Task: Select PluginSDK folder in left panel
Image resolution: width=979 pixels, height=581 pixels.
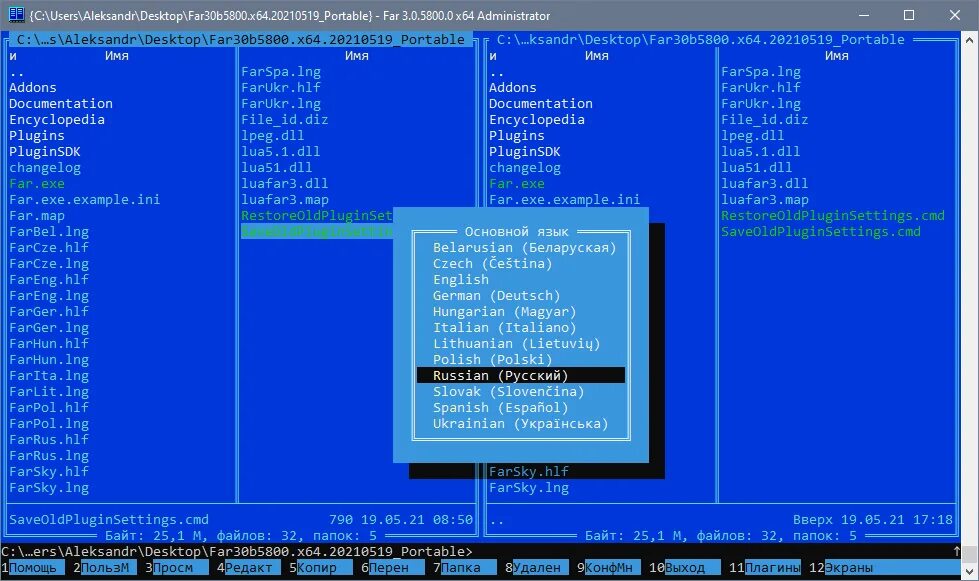Action: [x=44, y=152]
